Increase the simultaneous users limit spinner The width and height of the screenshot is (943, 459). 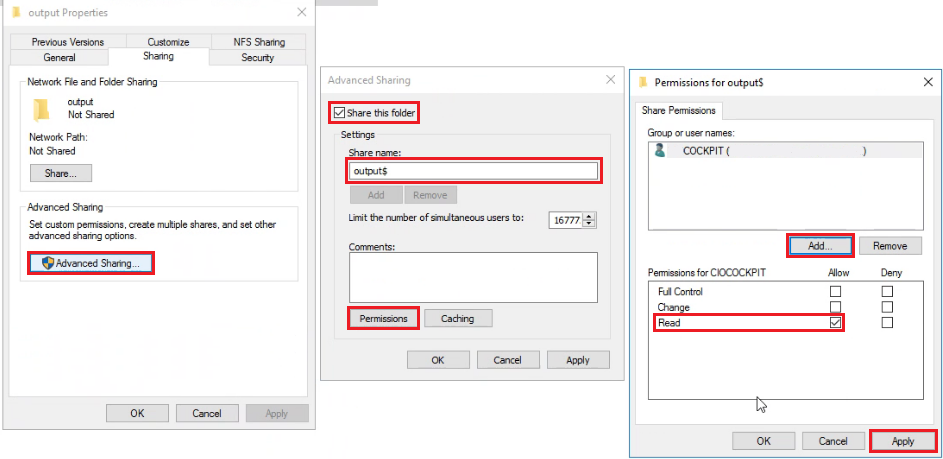coord(589,216)
